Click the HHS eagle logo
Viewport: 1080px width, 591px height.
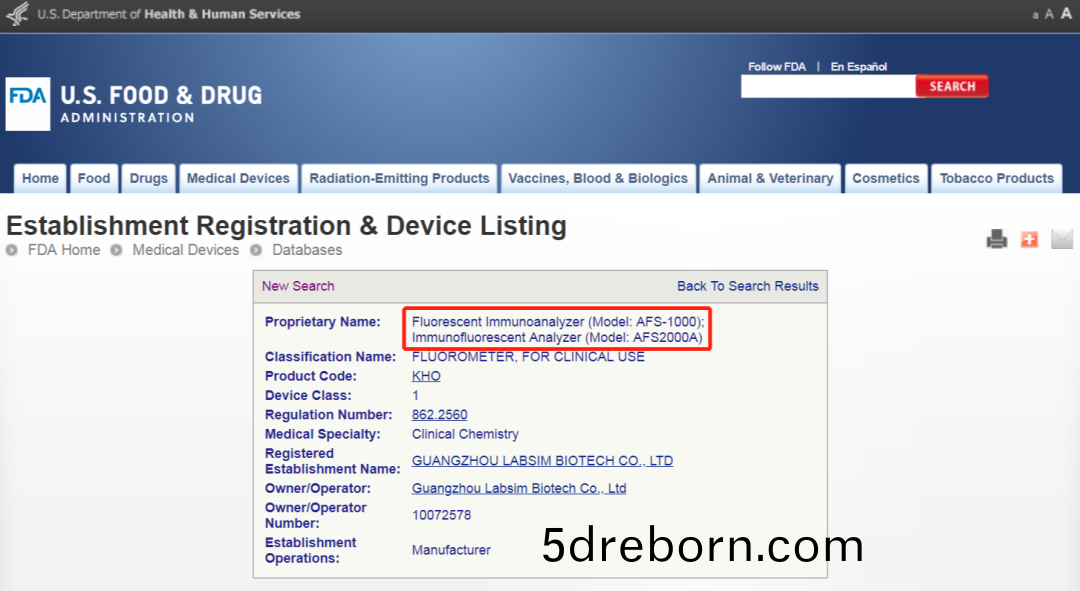point(17,15)
